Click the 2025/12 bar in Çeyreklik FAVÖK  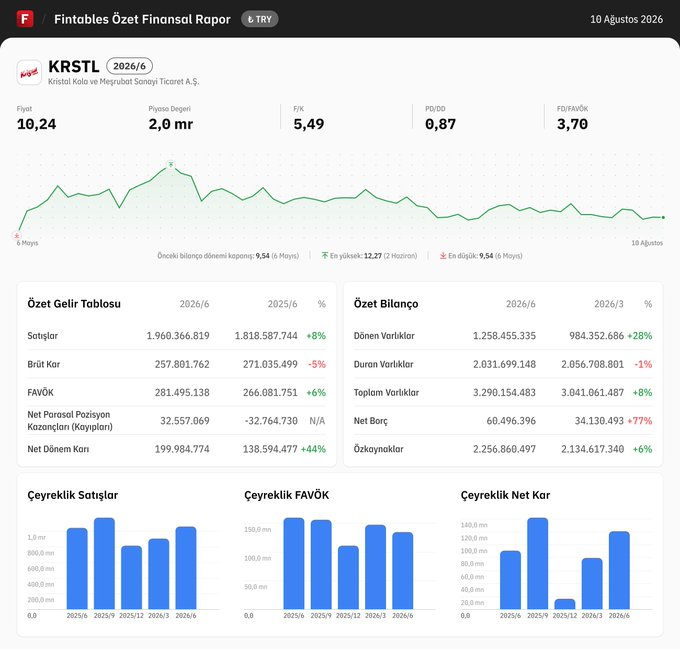(x=348, y=577)
